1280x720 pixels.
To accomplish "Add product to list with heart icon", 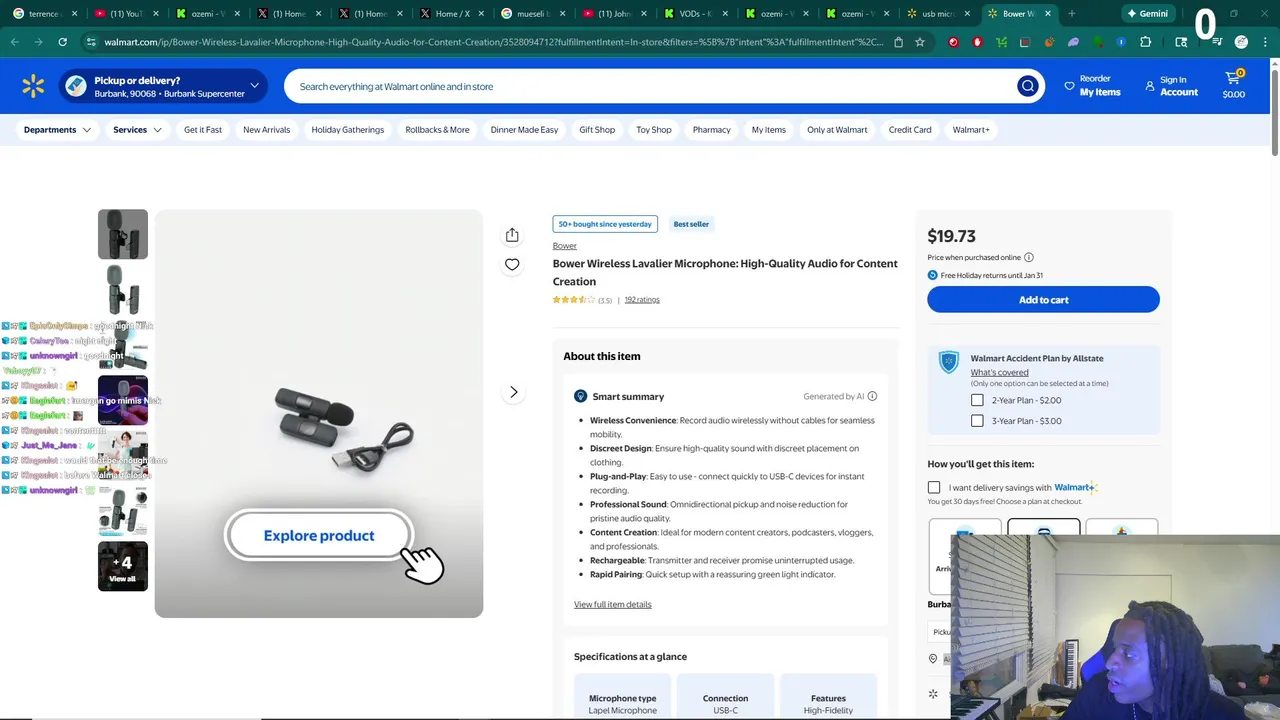I will tap(512, 264).
